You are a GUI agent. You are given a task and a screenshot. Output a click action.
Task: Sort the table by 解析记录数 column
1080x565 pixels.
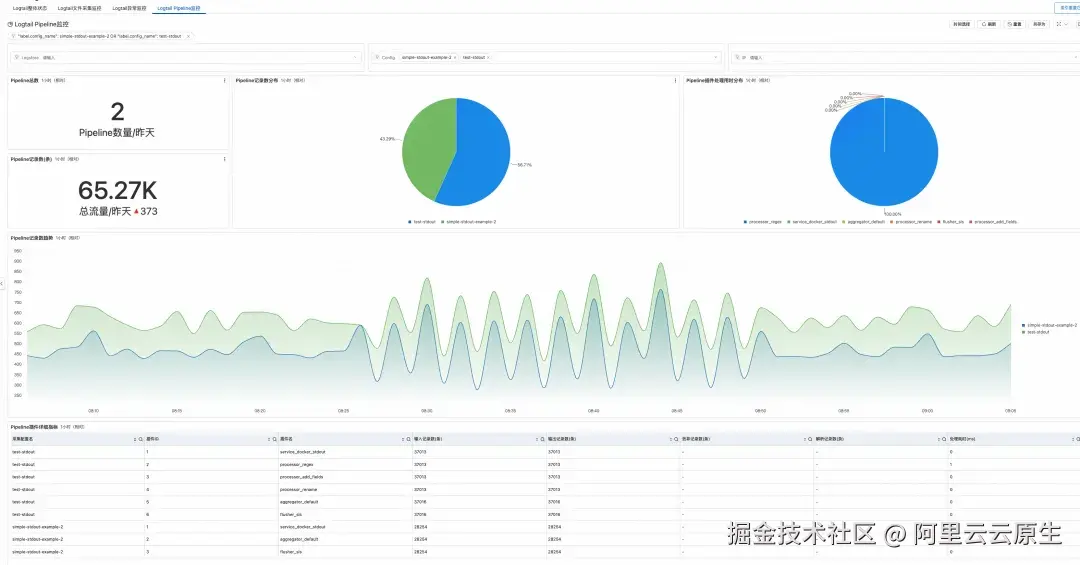pos(938,439)
